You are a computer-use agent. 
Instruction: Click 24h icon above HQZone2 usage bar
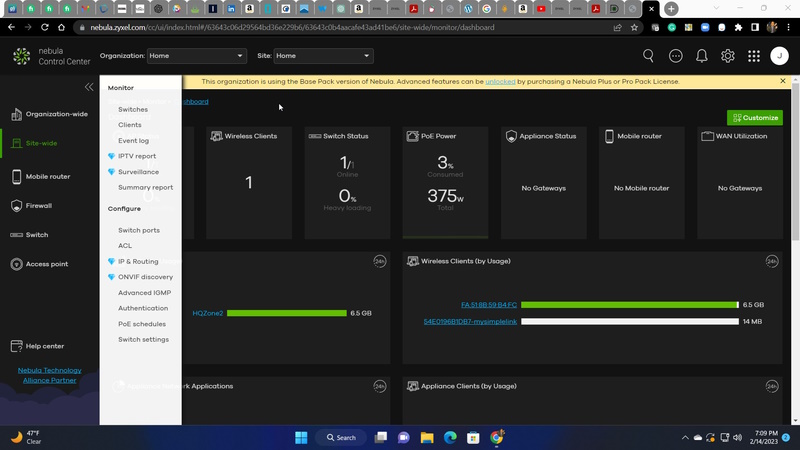[x=380, y=261]
